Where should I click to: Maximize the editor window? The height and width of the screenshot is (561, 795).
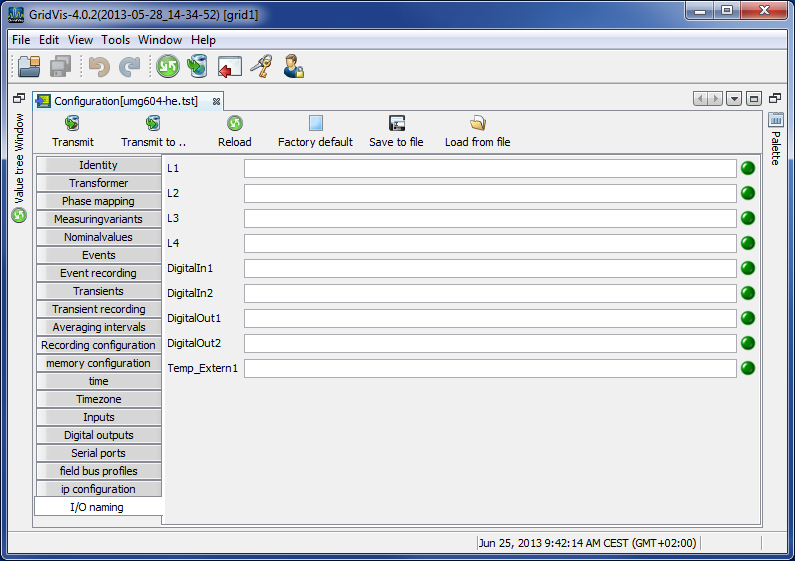(753, 98)
